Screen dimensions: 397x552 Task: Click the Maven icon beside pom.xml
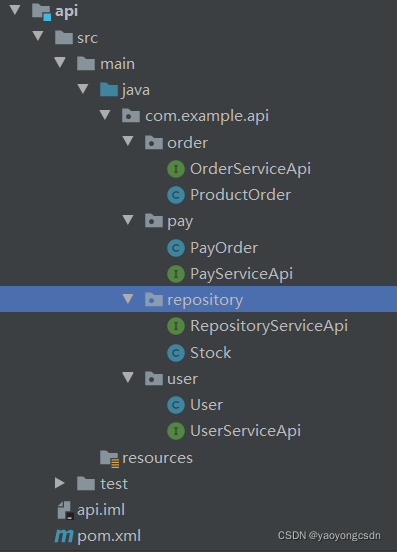(x=64, y=536)
